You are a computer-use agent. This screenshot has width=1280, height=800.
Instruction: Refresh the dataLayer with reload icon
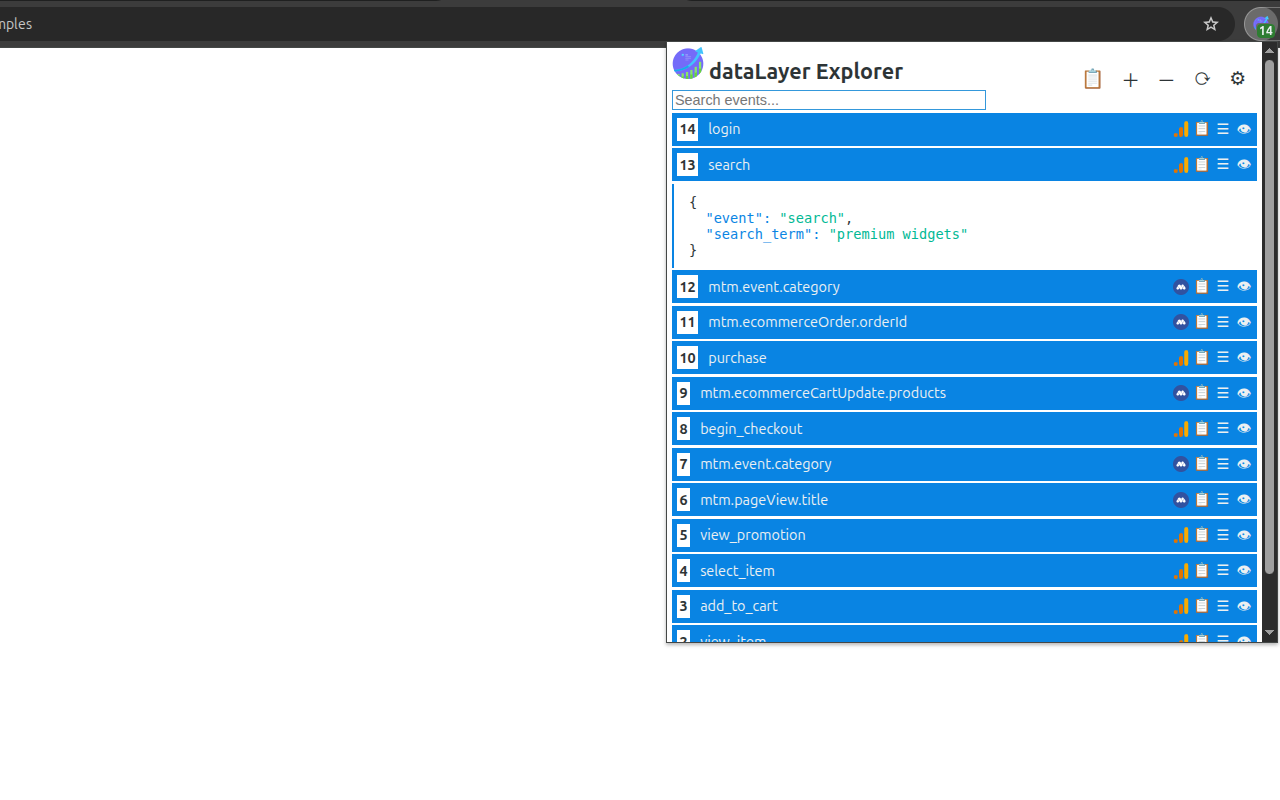(x=1202, y=79)
